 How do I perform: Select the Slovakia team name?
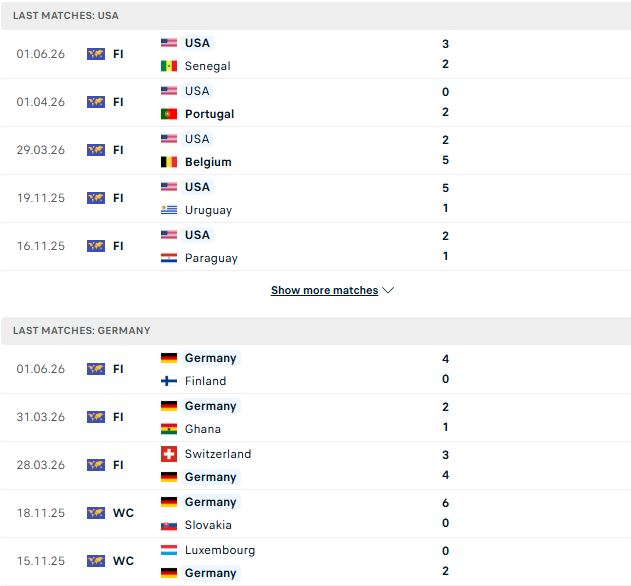(x=208, y=525)
